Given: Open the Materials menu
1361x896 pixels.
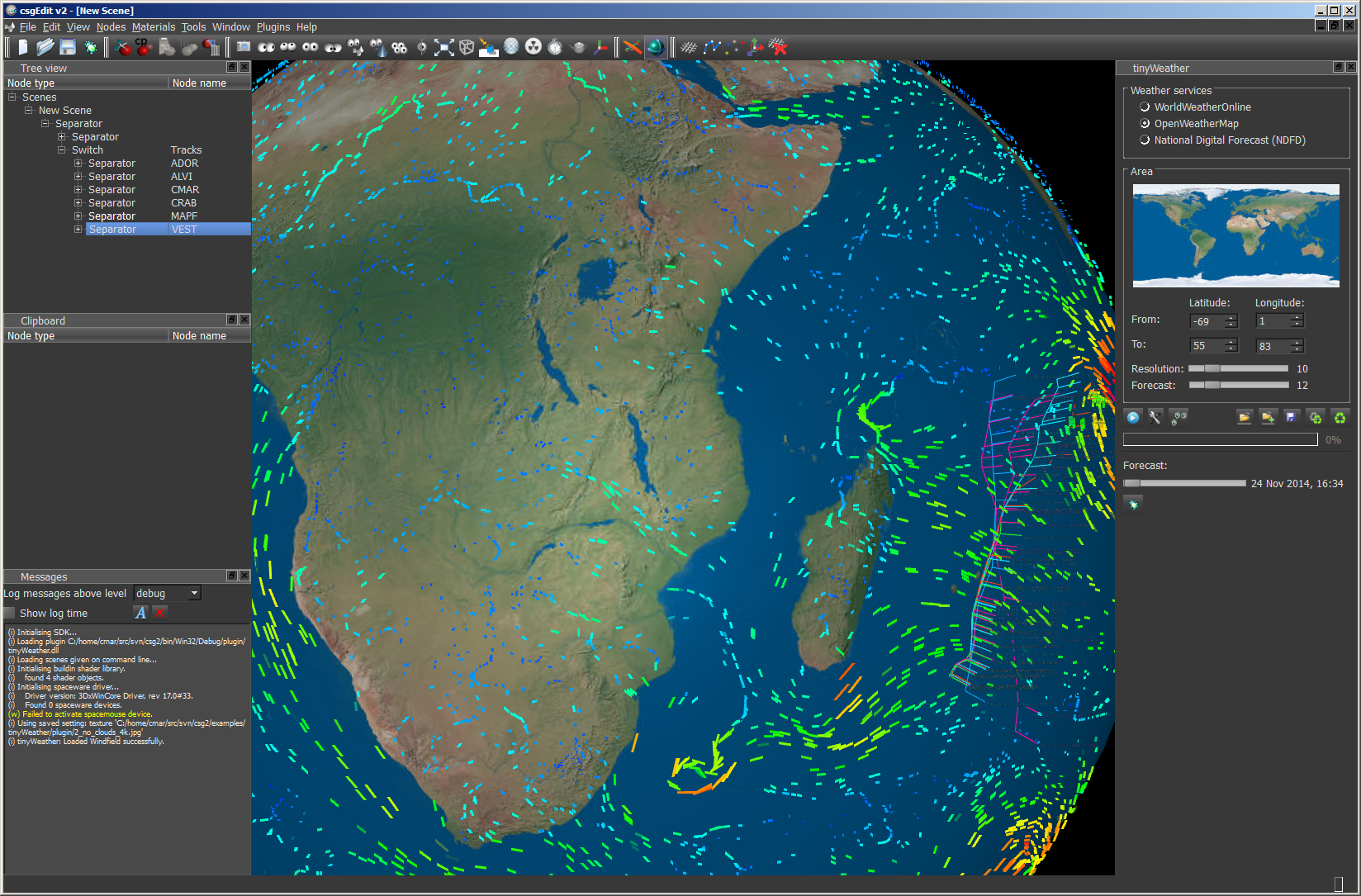Looking at the screenshot, I should [x=154, y=27].
